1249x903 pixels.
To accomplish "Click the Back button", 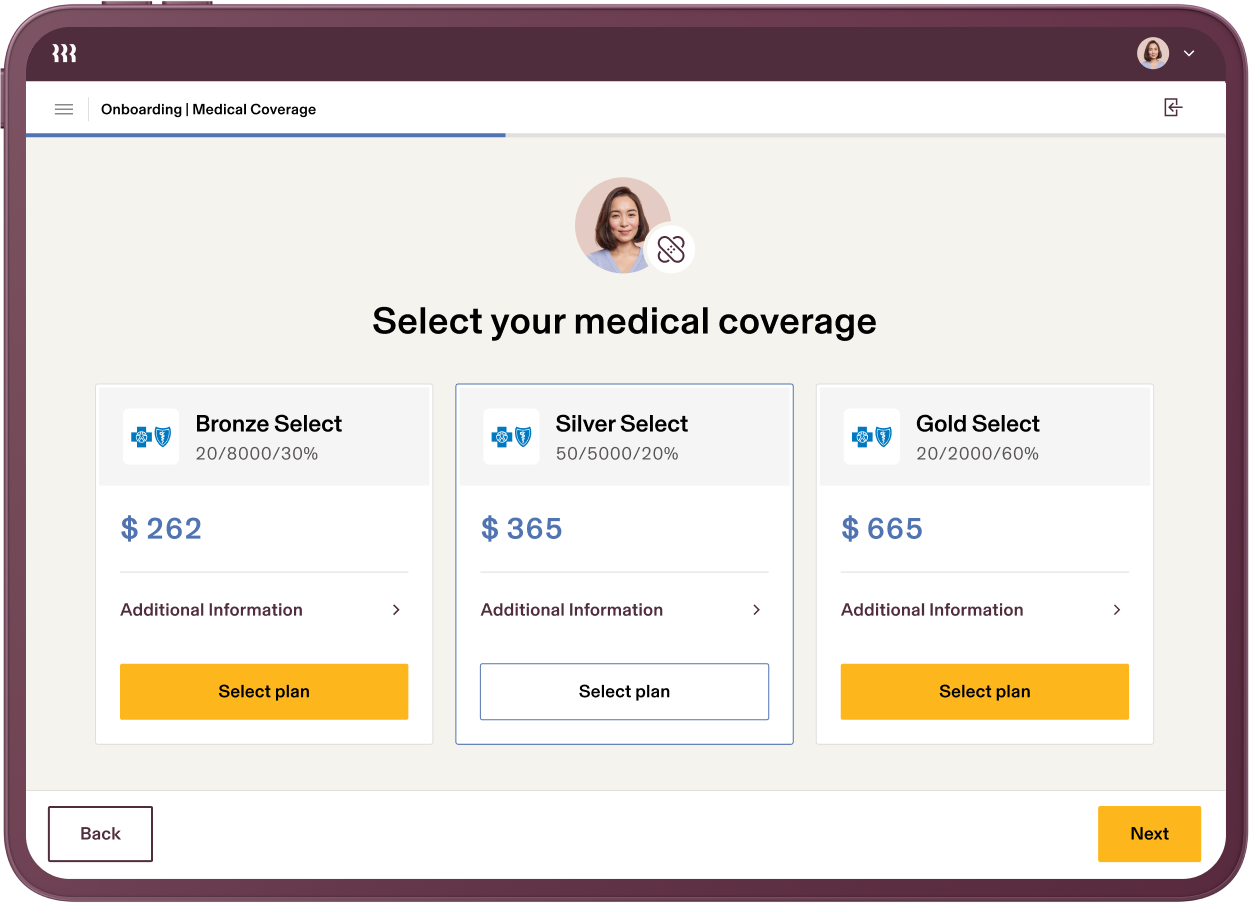I will [100, 834].
